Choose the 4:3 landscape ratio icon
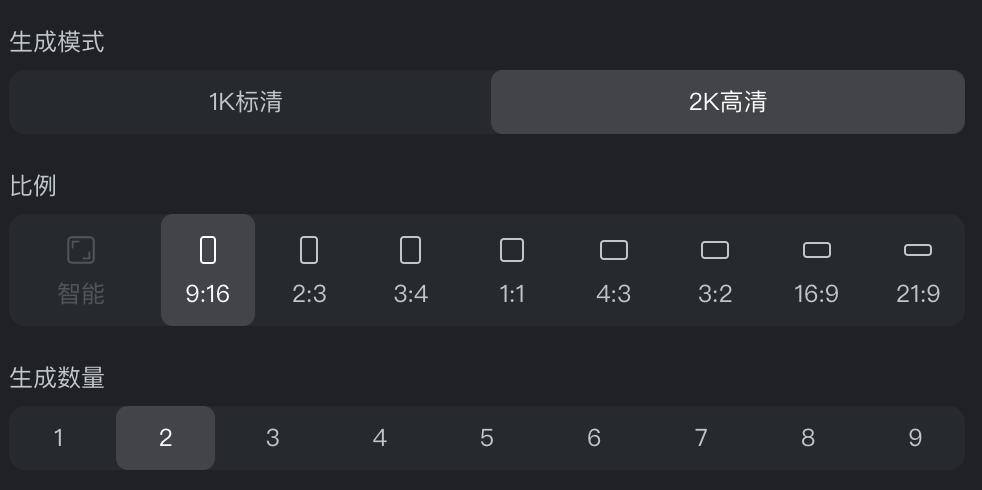This screenshot has height=490, width=982. click(613, 250)
